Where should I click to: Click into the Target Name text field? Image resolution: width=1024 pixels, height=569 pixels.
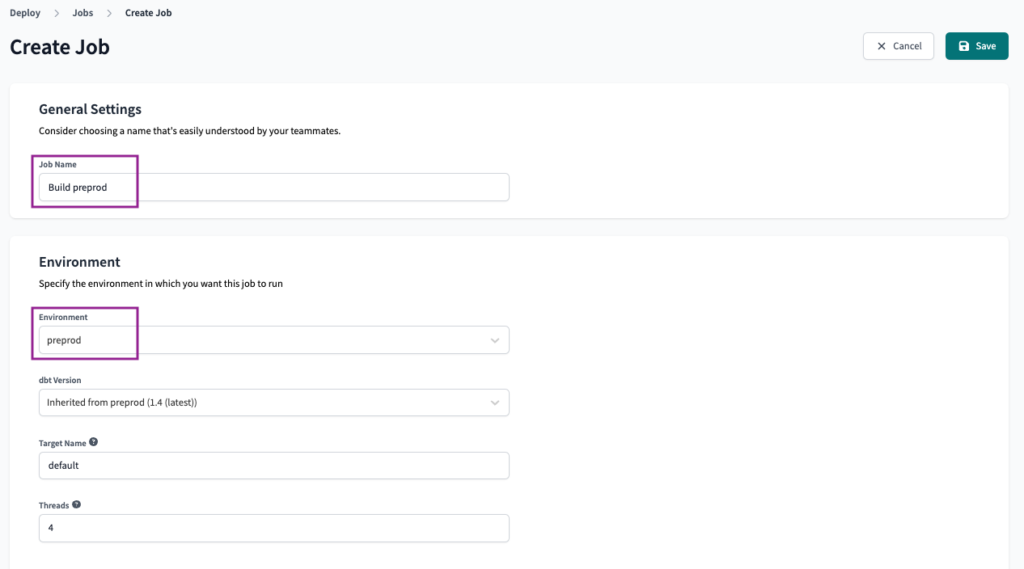click(274, 466)
